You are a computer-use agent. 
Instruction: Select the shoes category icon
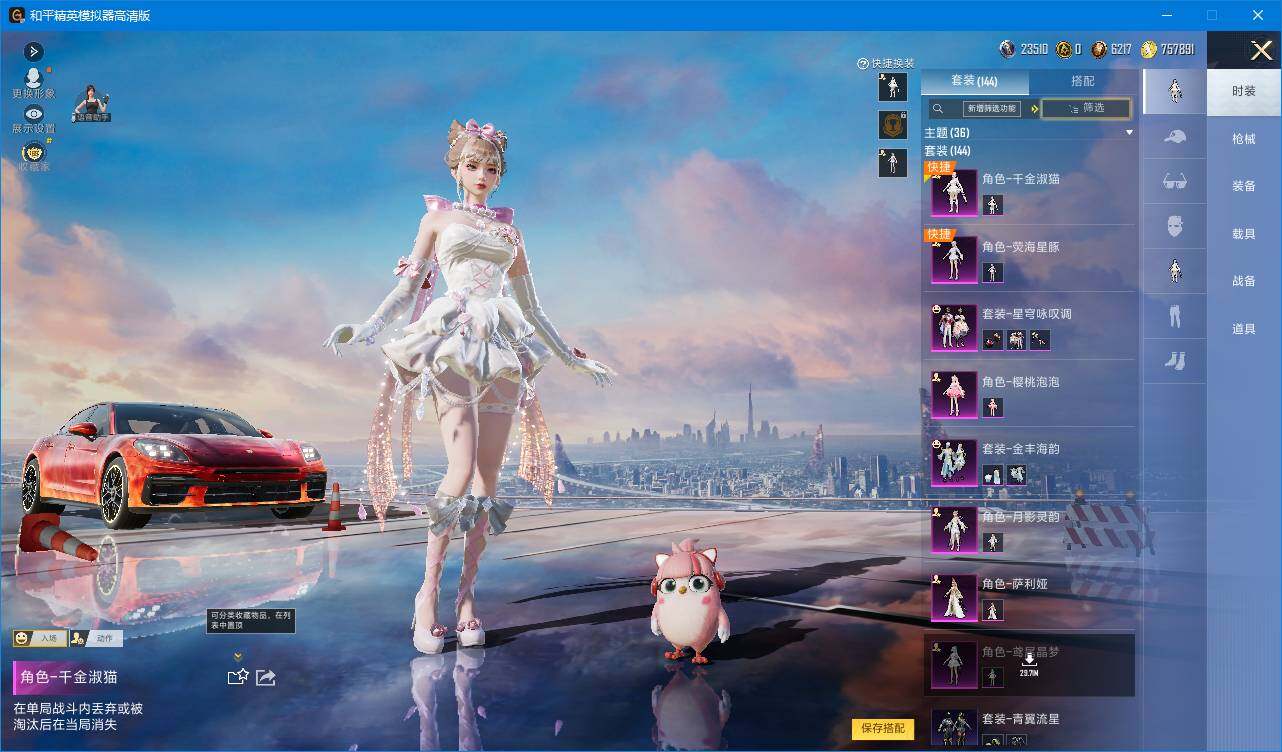[1174, 362]
